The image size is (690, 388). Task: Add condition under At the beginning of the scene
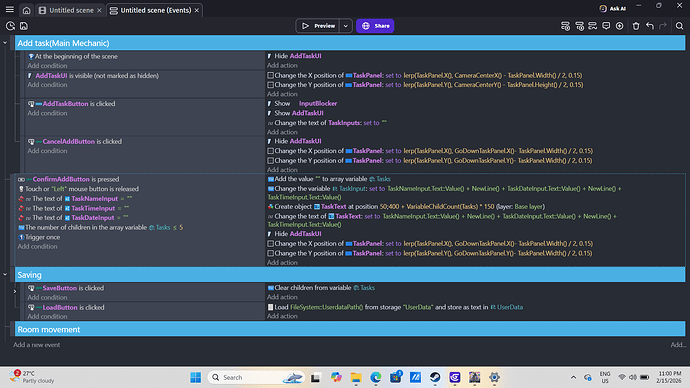click(47, 66)
